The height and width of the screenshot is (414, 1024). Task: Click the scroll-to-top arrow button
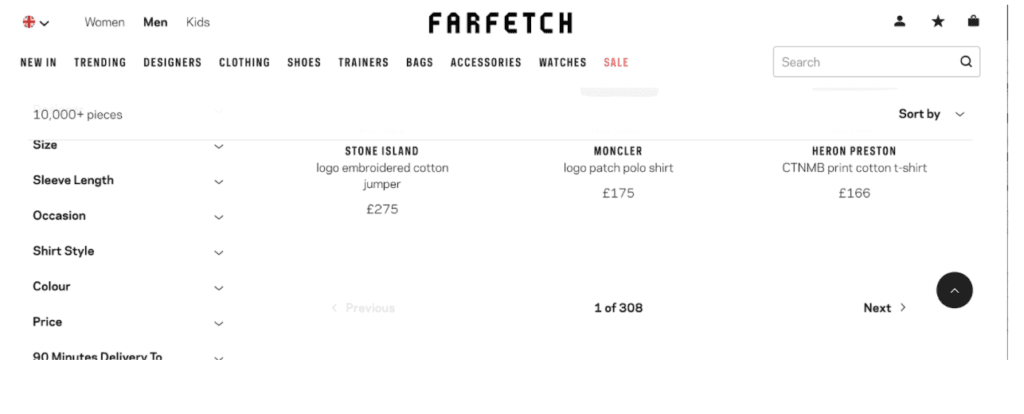(x=954, y=290)
